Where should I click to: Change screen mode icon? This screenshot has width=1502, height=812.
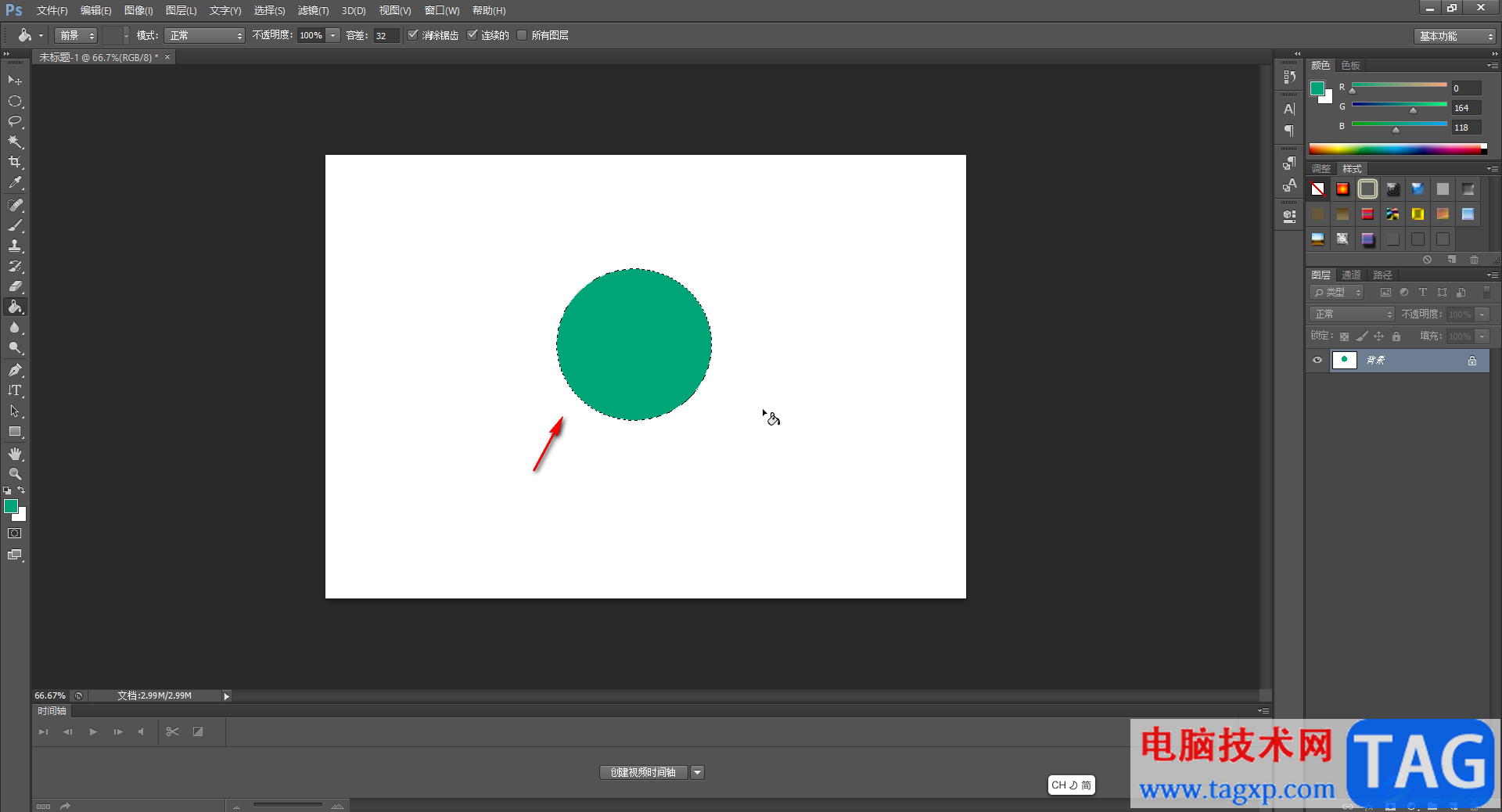point(15,555)
